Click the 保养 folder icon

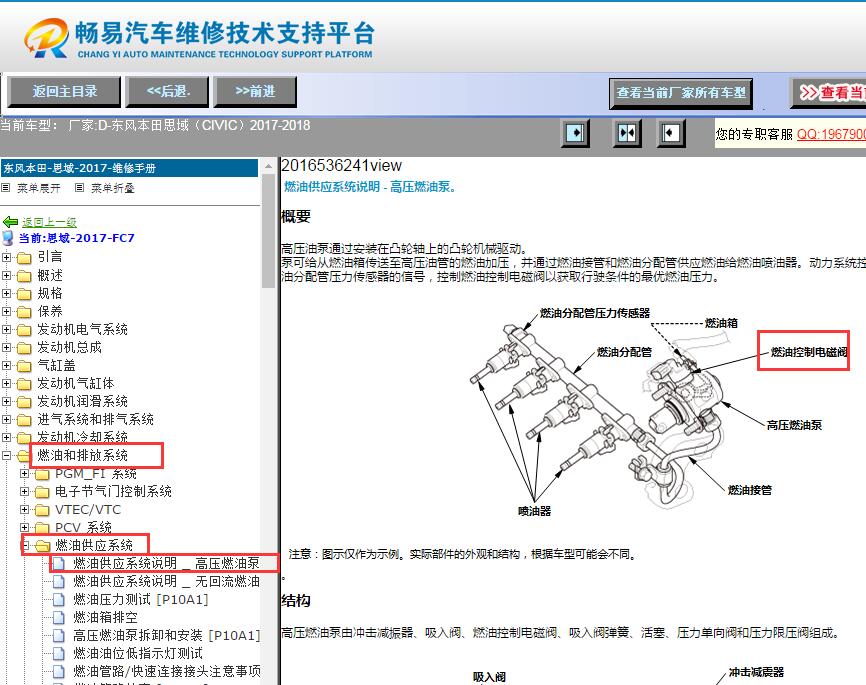click(24, 312)
